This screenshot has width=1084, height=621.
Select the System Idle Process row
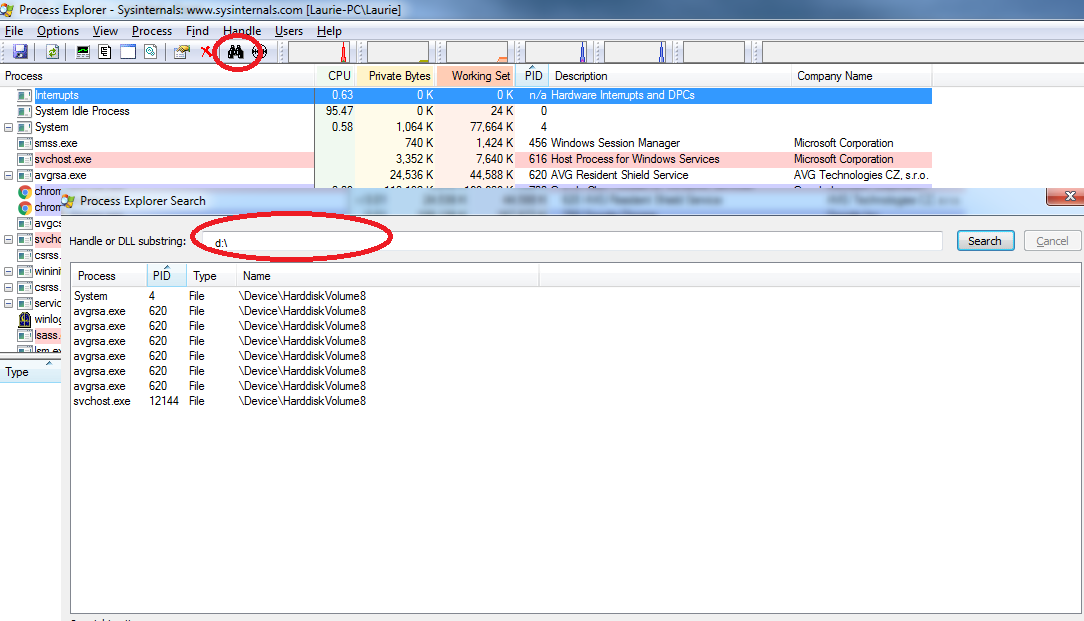[466, 111]
